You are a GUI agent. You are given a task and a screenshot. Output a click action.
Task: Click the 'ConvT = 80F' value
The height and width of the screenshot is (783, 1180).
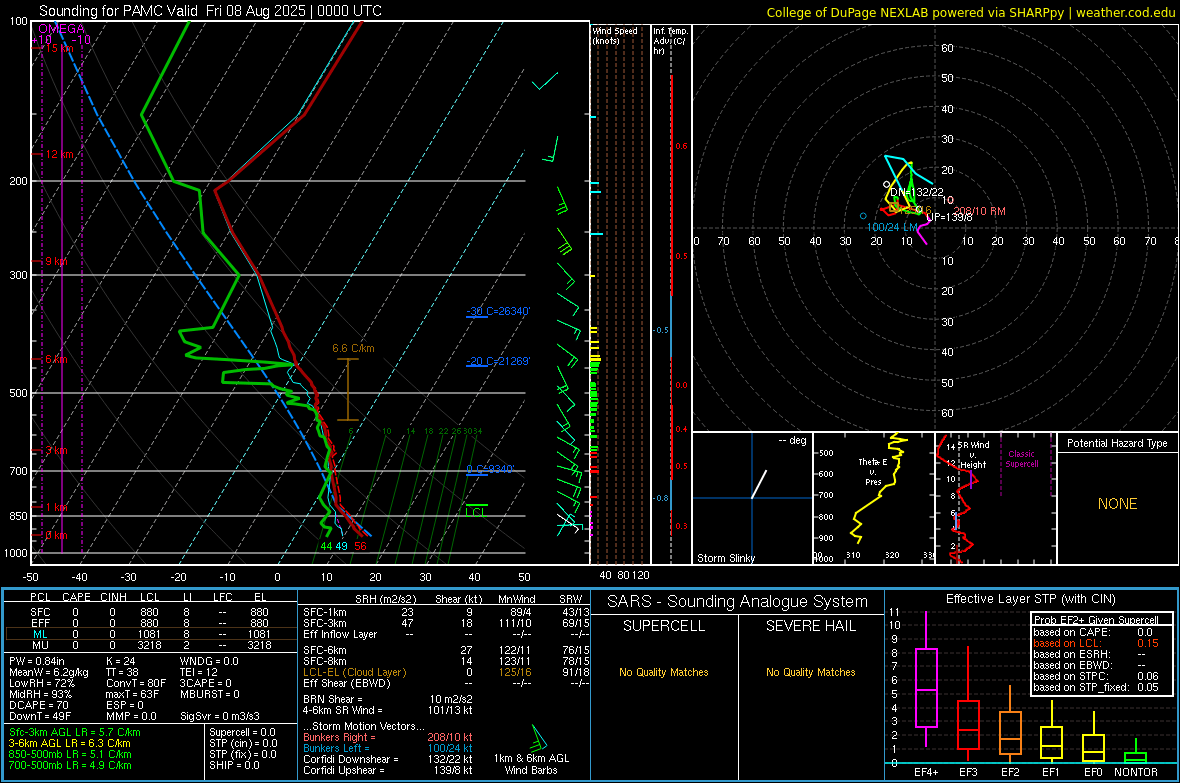[x=135, y=684]
